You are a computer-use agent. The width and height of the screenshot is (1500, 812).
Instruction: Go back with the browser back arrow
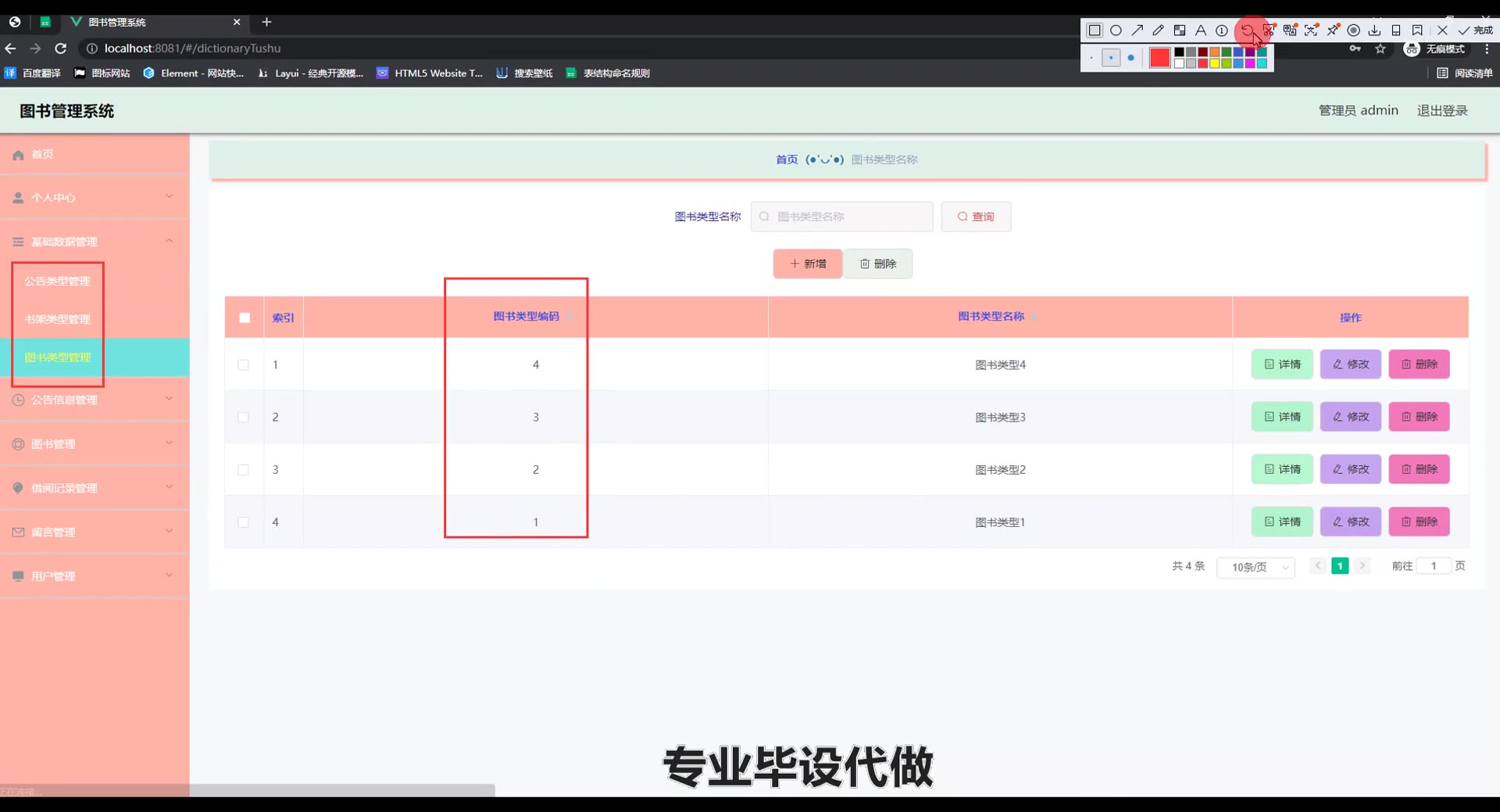pos(10,48)
